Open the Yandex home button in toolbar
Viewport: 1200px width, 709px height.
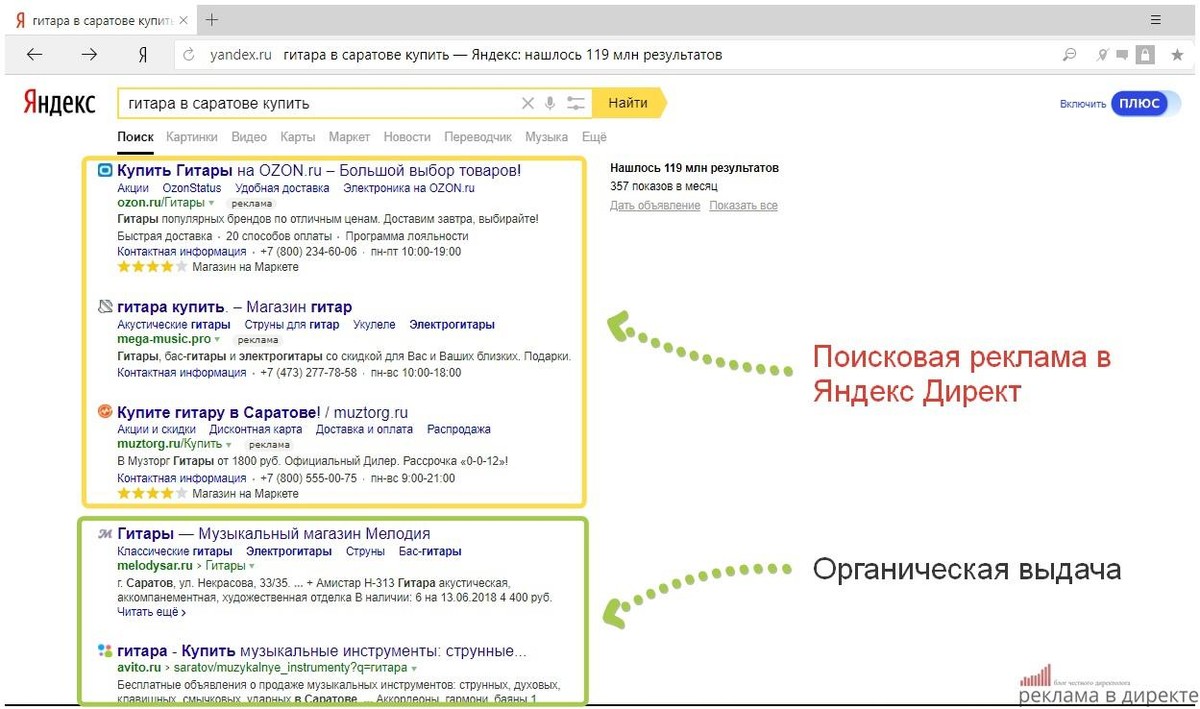pyautogui.click(x=143, y=55)
